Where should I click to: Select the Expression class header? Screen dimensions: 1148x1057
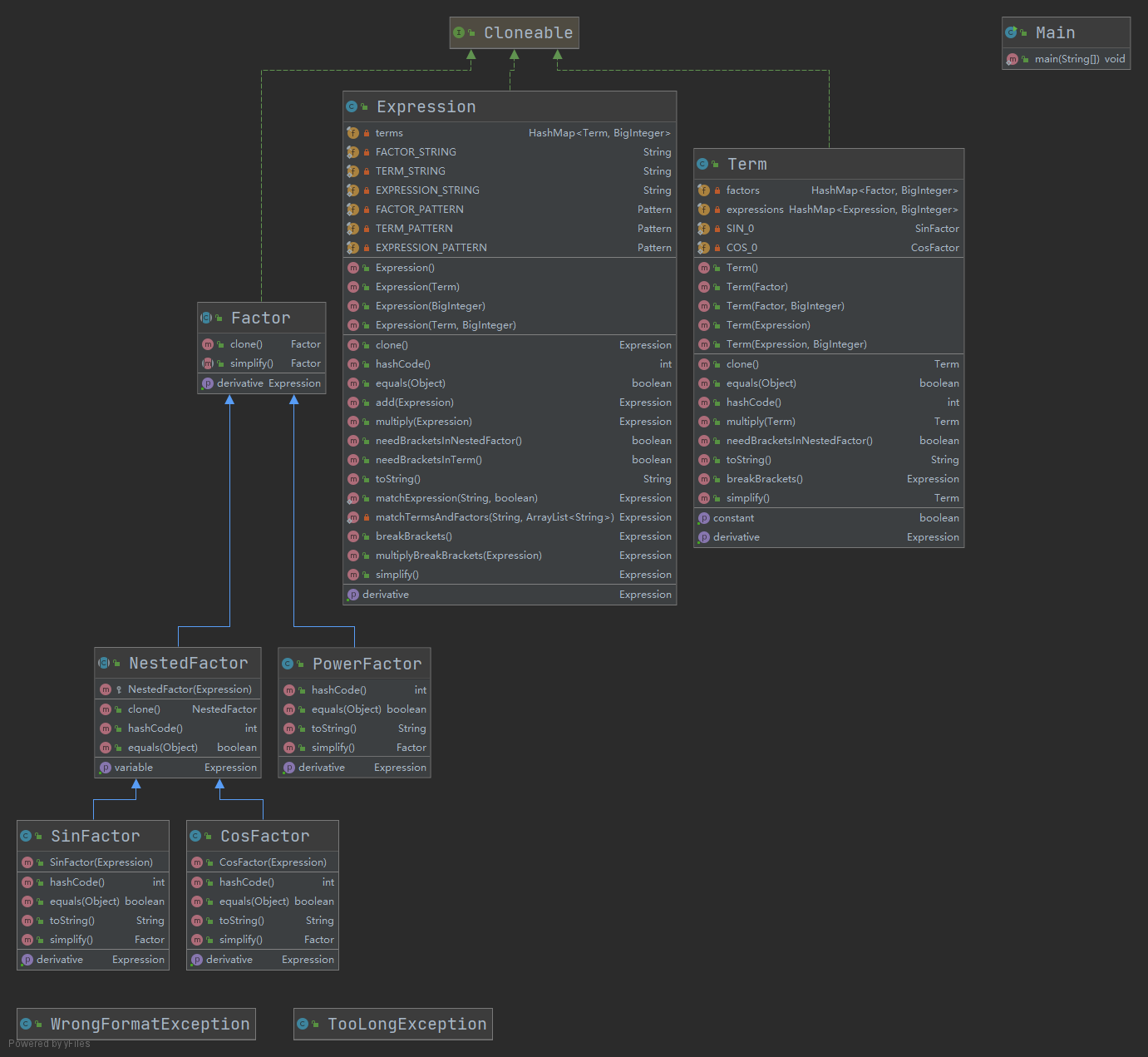(510, 106)
